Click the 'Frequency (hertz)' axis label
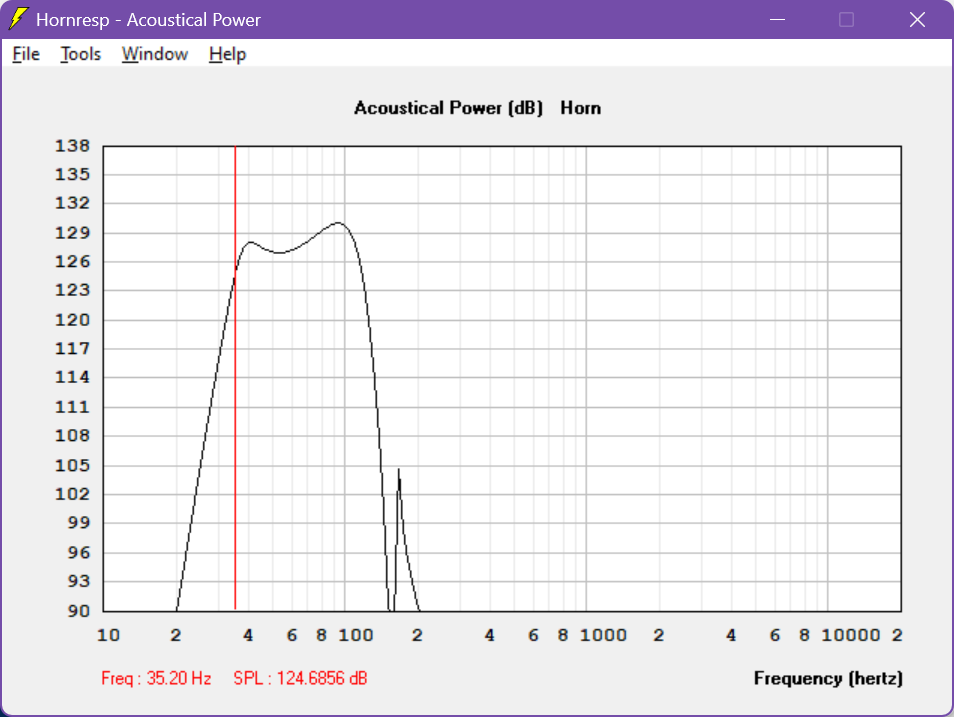 pyautogui.click(x=828, y=678)
